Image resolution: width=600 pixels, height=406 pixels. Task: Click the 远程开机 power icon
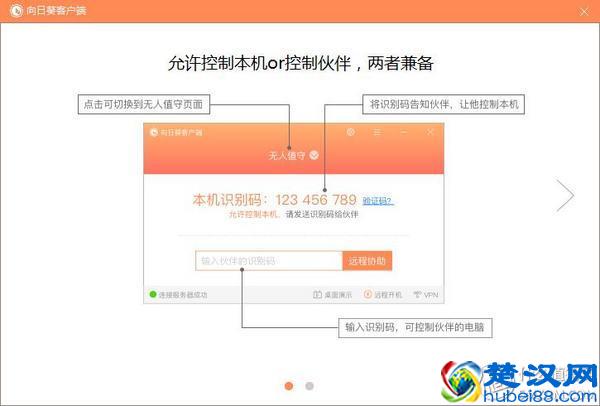(368, 294)
